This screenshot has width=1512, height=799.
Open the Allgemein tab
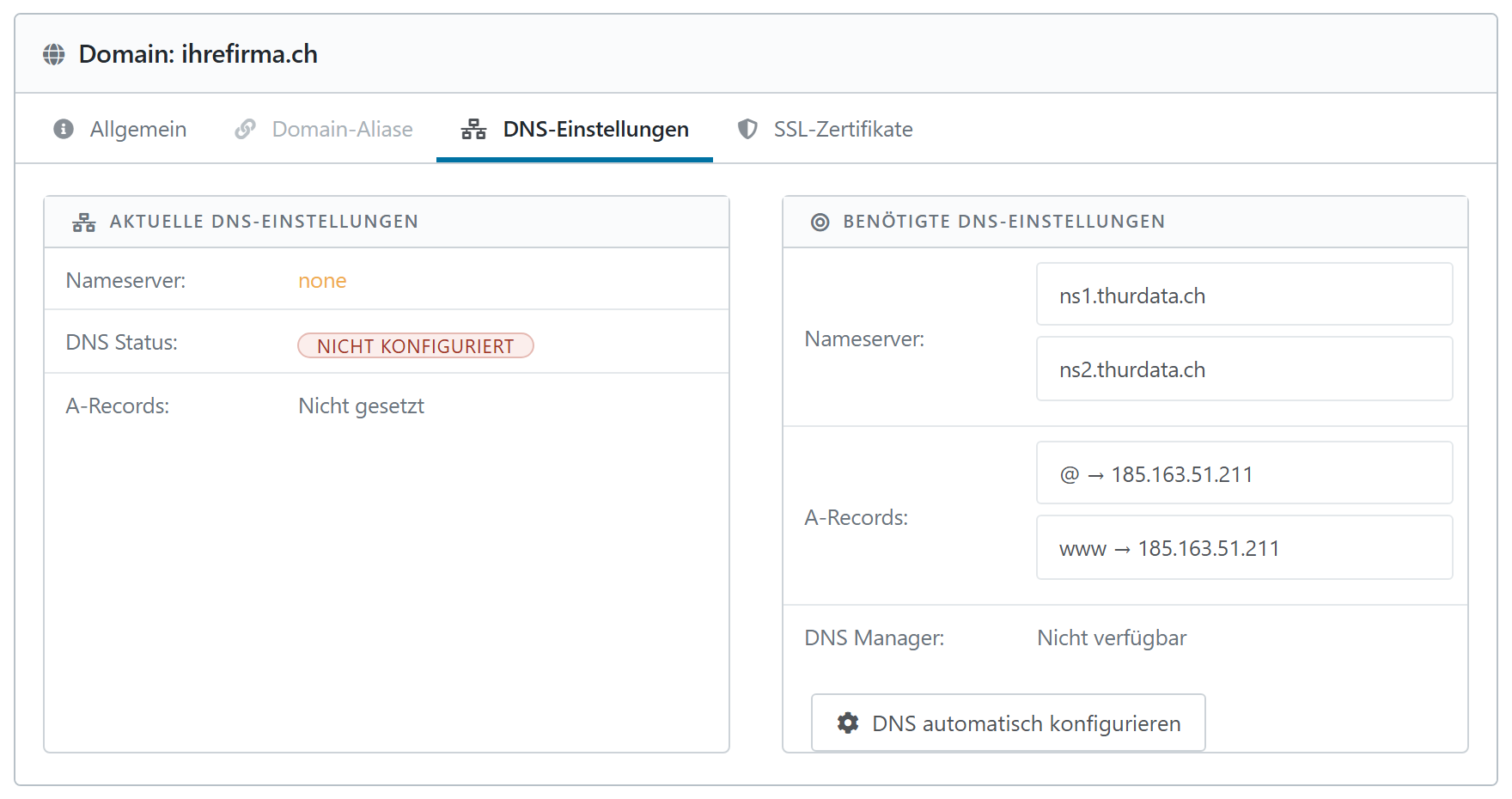click(120, 129)
